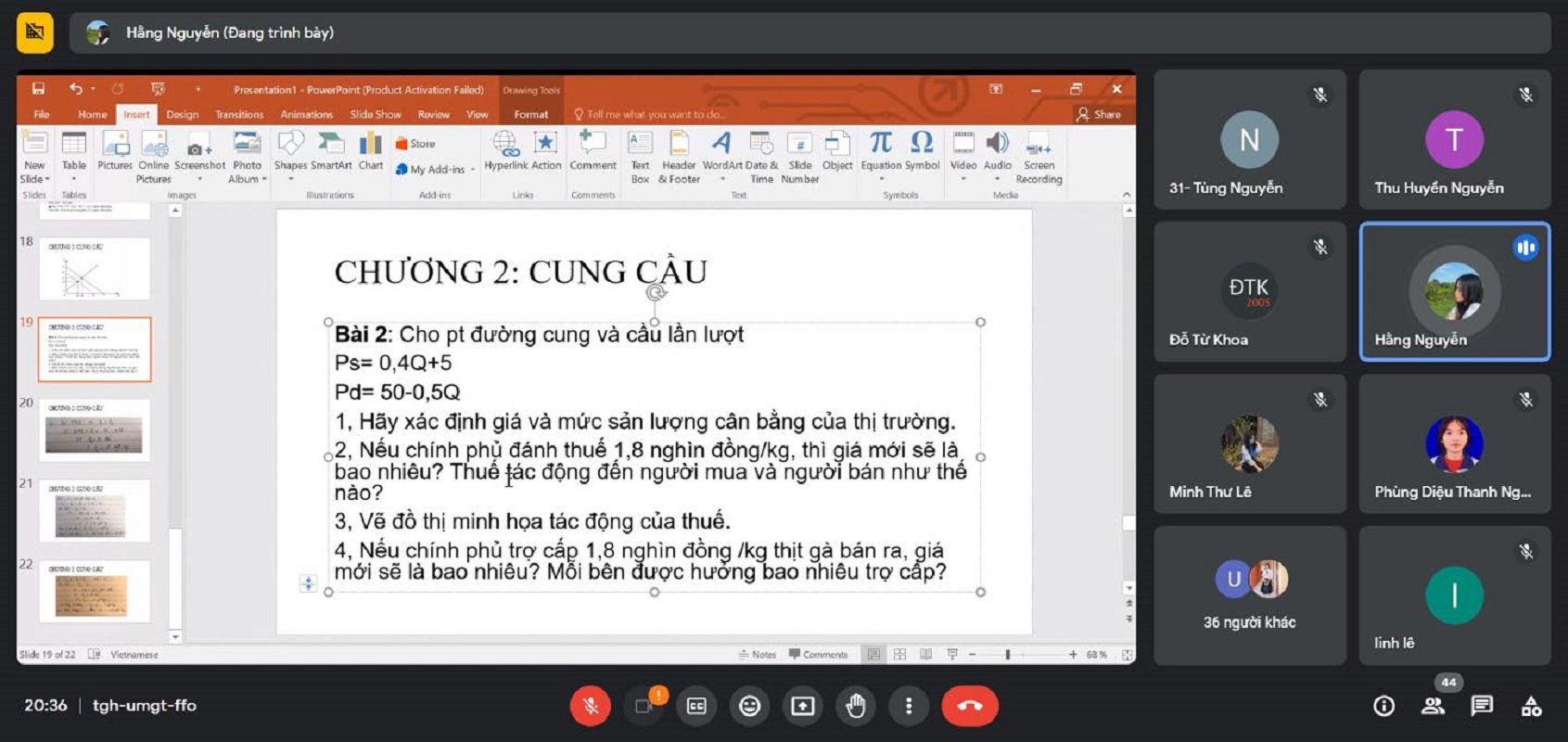Click the present screen button

[x=802, y=706]
